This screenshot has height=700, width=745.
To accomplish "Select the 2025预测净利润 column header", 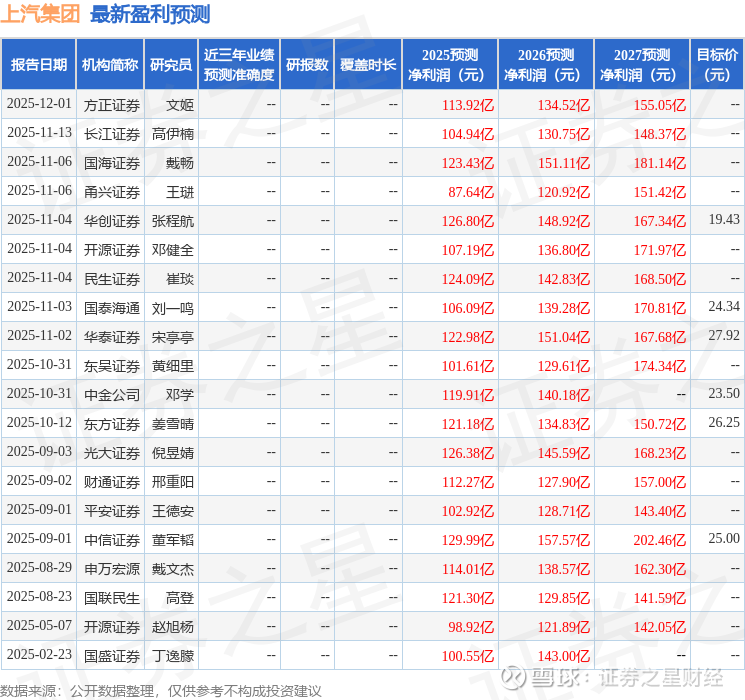I will (450, 65).
